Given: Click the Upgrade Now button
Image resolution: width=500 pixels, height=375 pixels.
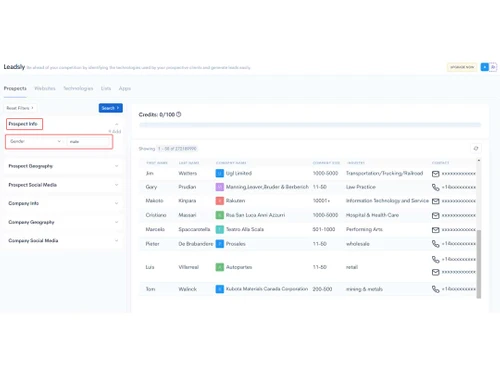Looking at the screenshot, I should click(462, 67).
